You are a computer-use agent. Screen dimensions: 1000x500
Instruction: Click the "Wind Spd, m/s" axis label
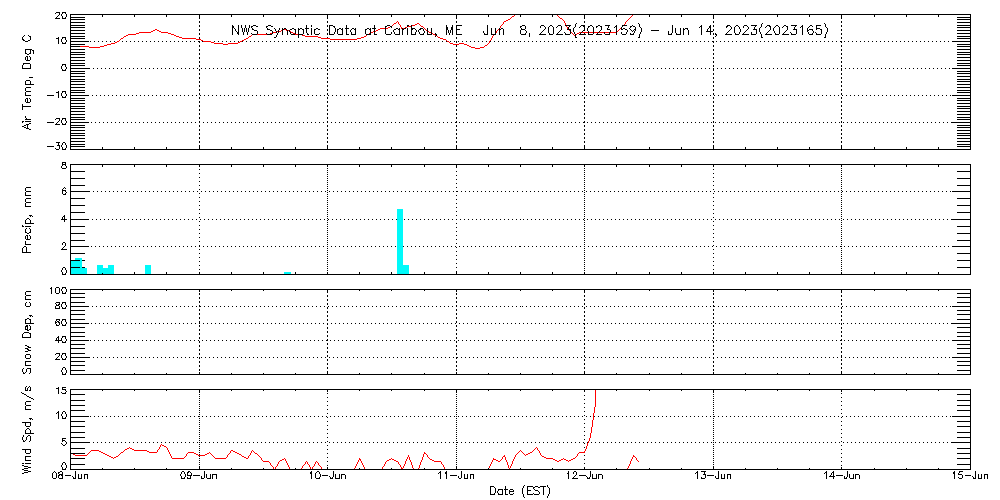coord(27,428)
